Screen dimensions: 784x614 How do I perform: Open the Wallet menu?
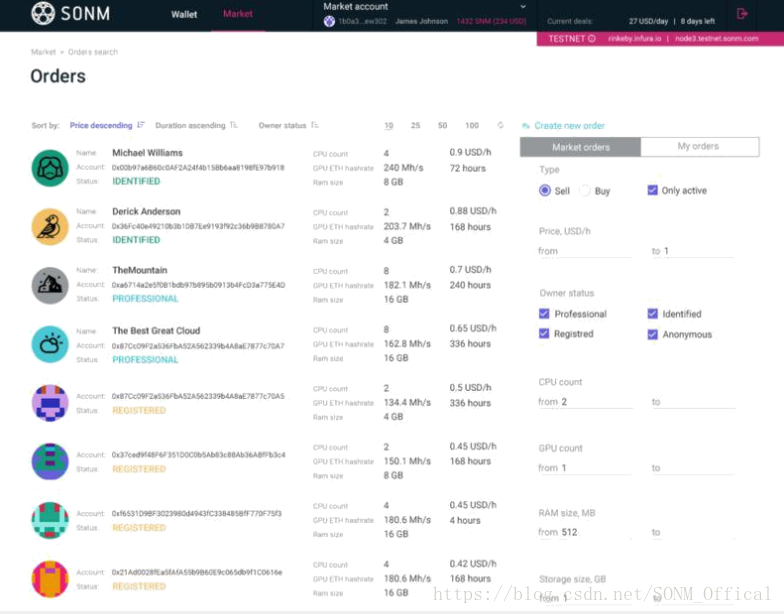click(x=184, y=14)
